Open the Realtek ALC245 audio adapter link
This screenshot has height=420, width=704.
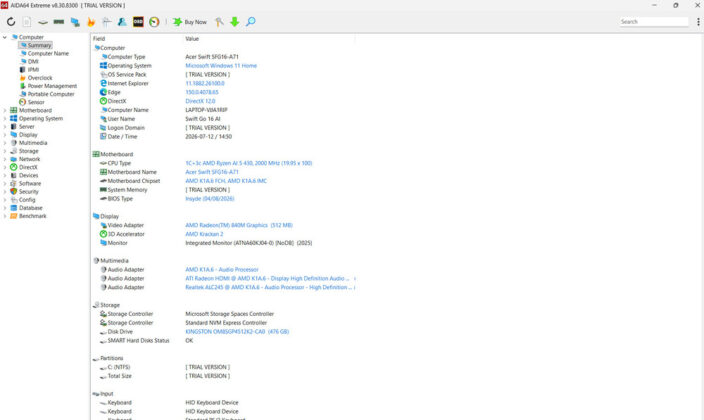[268, 287]
